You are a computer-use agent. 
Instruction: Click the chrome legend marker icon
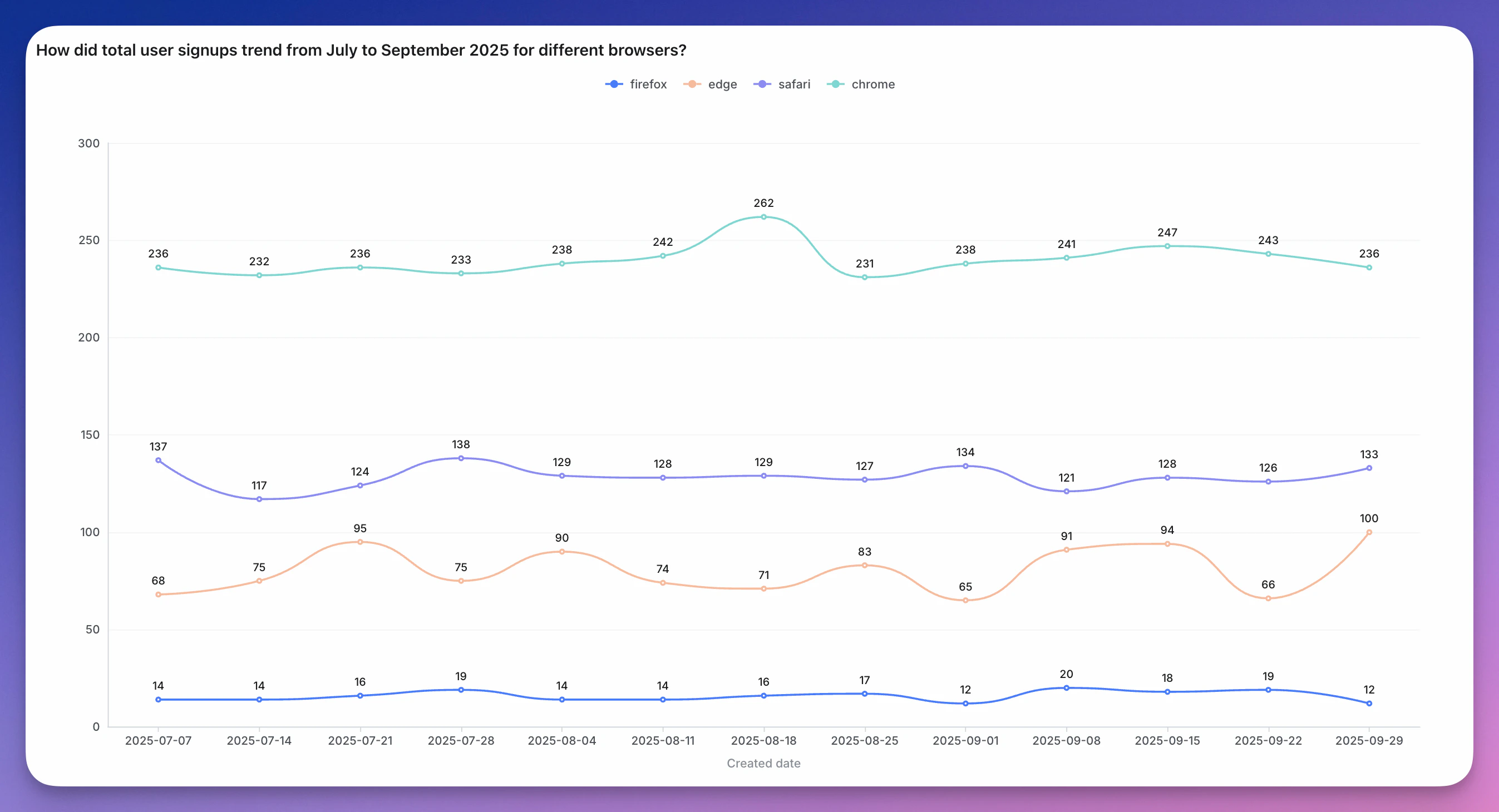[x=836, y=85]
